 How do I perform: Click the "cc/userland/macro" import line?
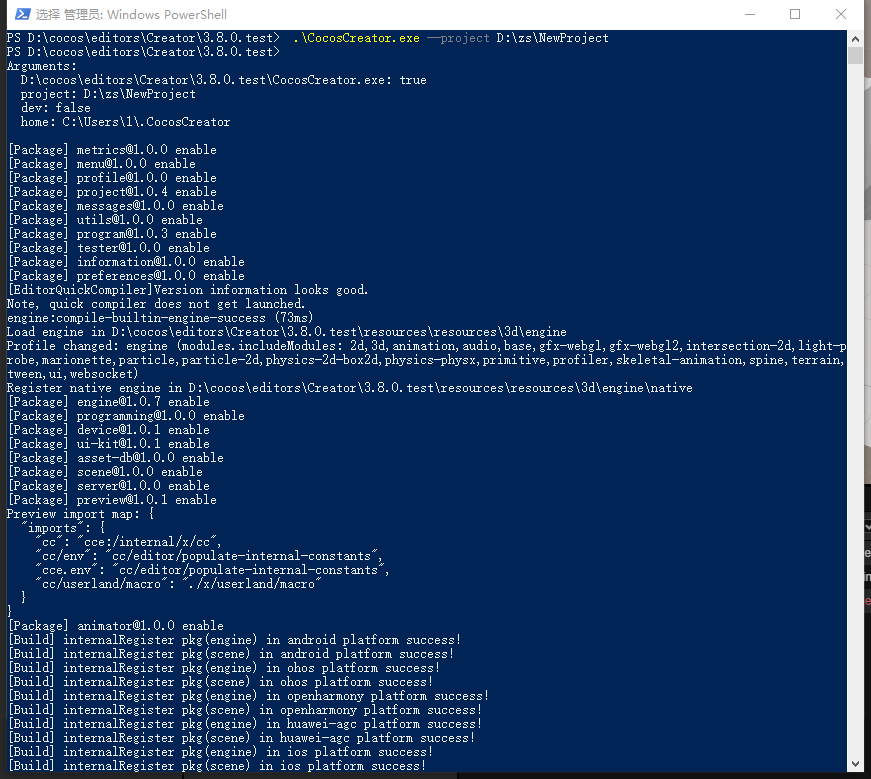(178, 584)
